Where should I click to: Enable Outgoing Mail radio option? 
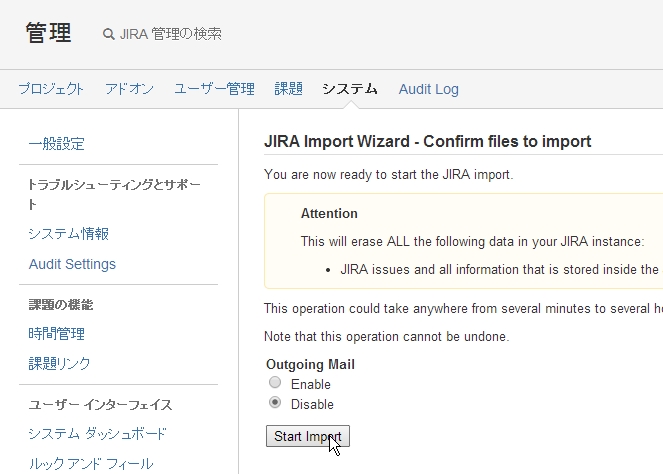[275, 383]
